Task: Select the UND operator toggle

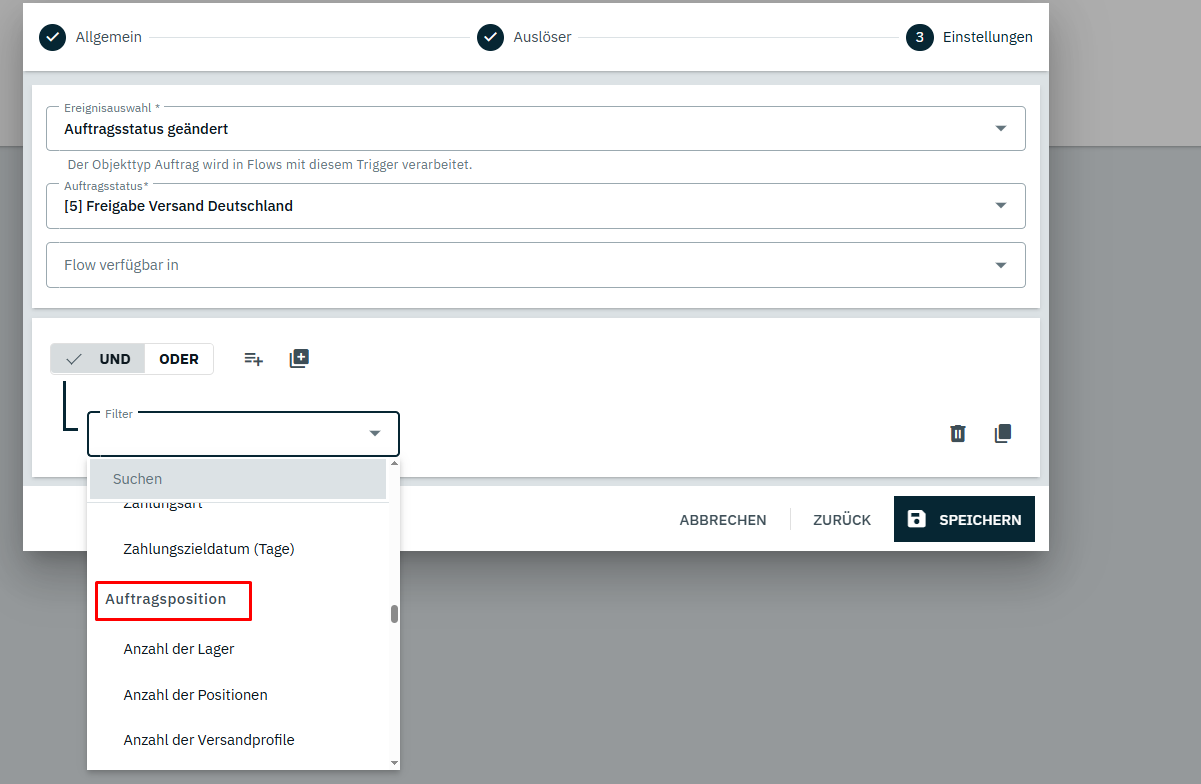Action: pos(99,359)
